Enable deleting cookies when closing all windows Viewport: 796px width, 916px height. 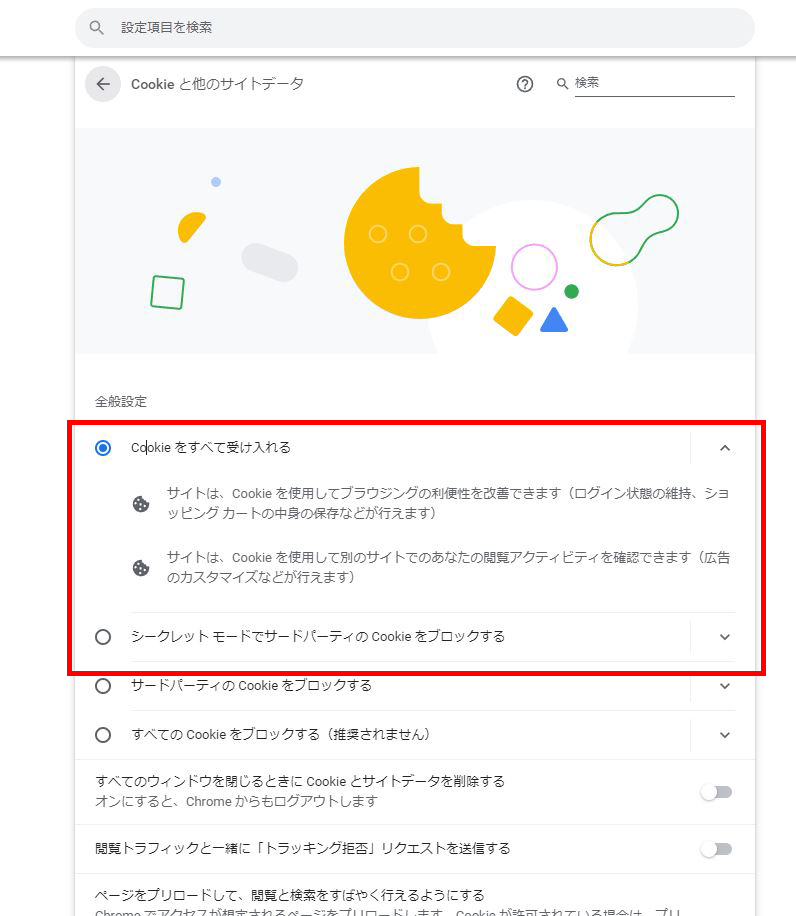[x=716, y=790]
